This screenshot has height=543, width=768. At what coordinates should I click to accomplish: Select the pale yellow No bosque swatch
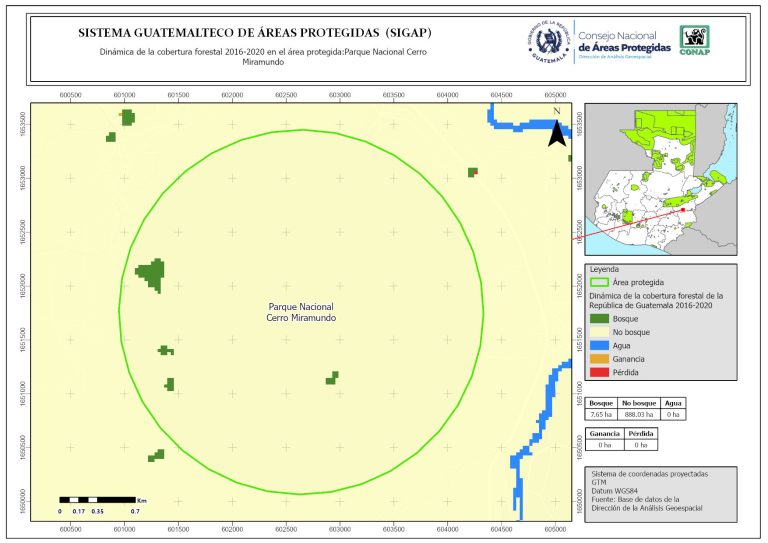pyautogui.click(x=599, y=331)
